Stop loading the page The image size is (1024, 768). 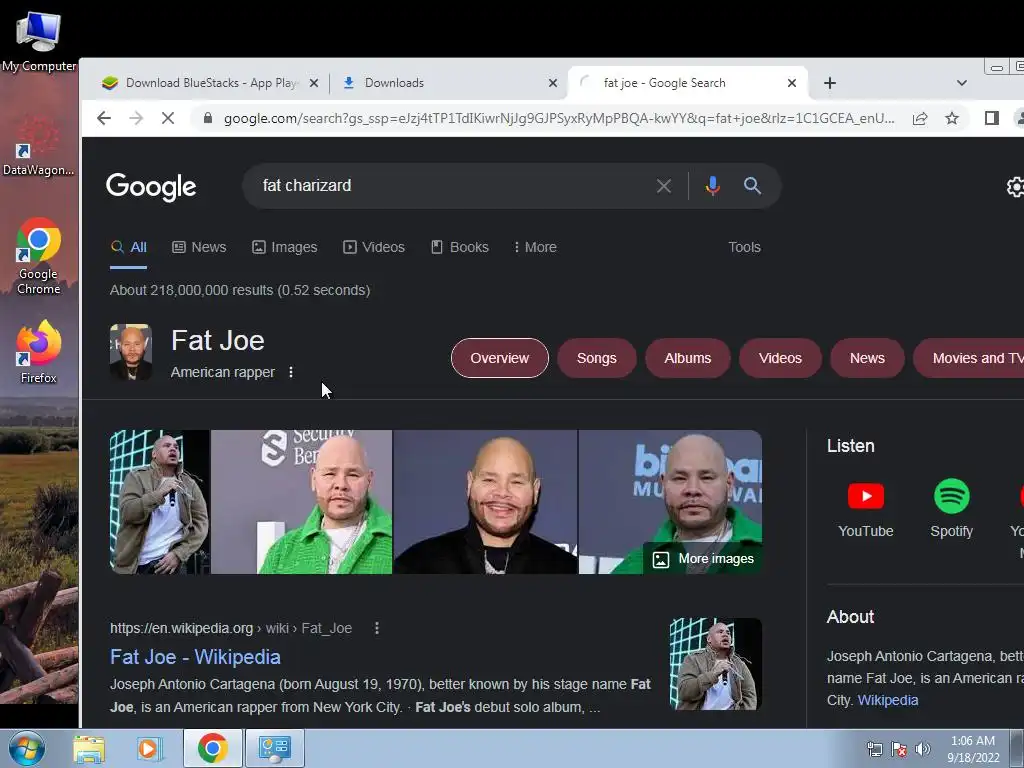pos(168,118)
